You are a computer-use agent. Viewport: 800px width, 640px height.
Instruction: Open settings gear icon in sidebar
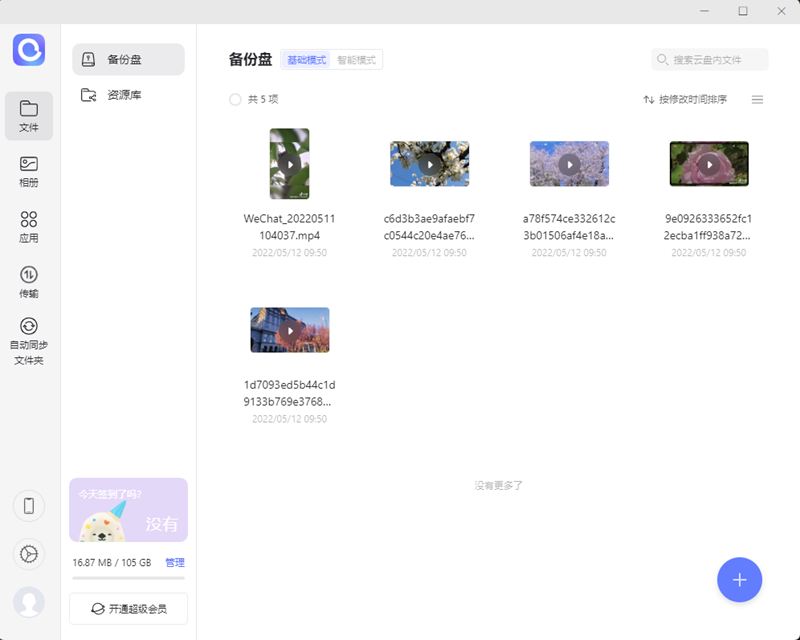point(29,554)
